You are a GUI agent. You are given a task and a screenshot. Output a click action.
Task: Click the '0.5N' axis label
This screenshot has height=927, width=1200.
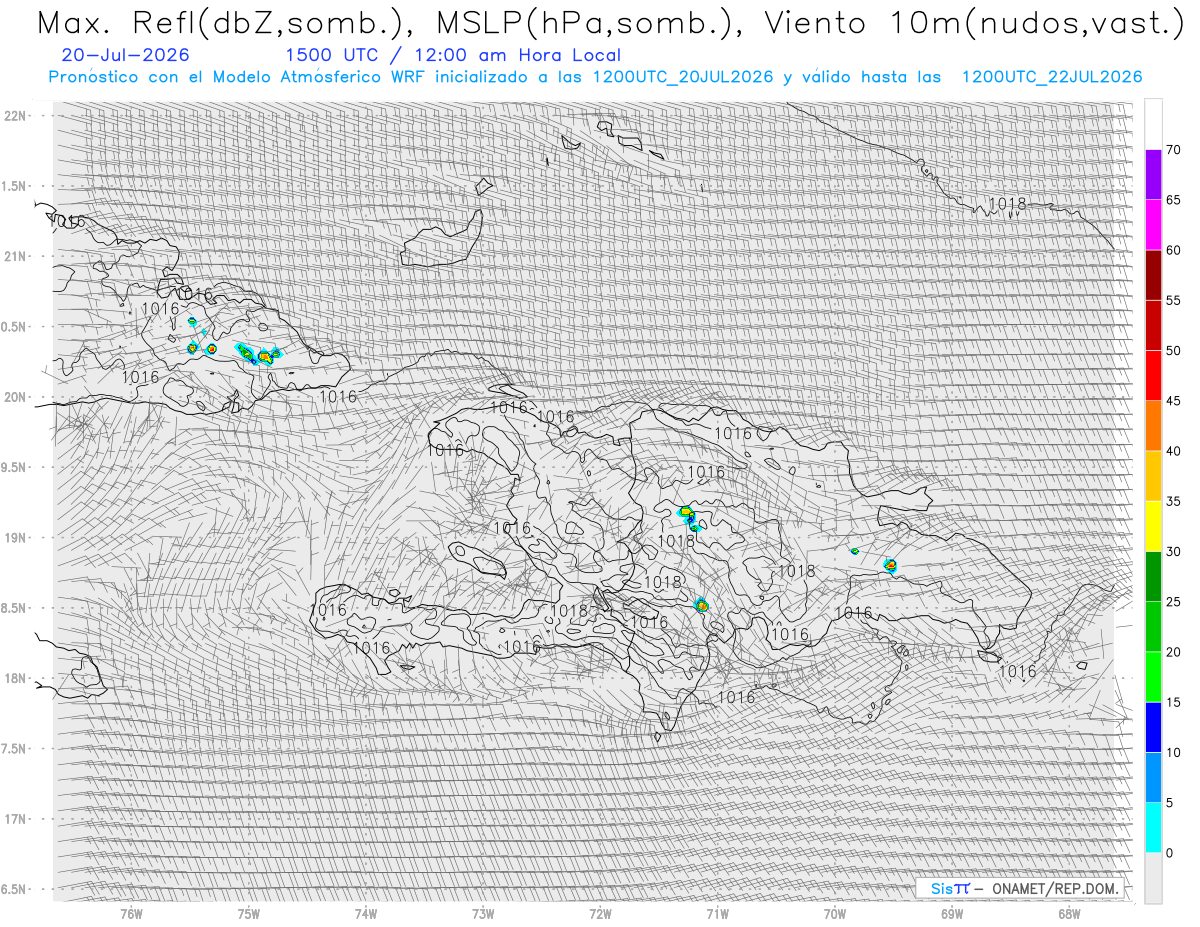(x=15, y=327)
